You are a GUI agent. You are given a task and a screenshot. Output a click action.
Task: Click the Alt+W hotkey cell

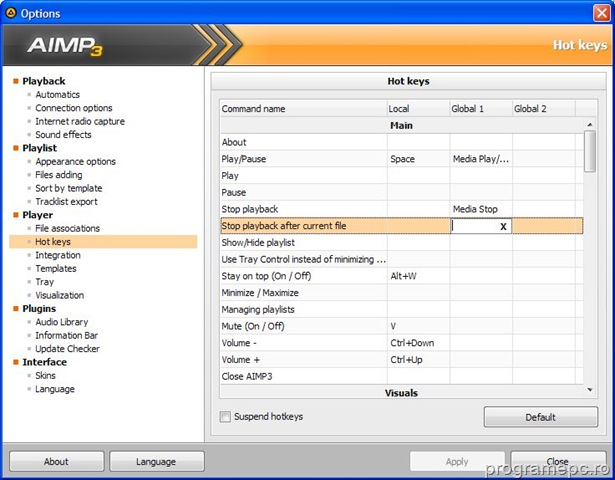click(418, 276)
